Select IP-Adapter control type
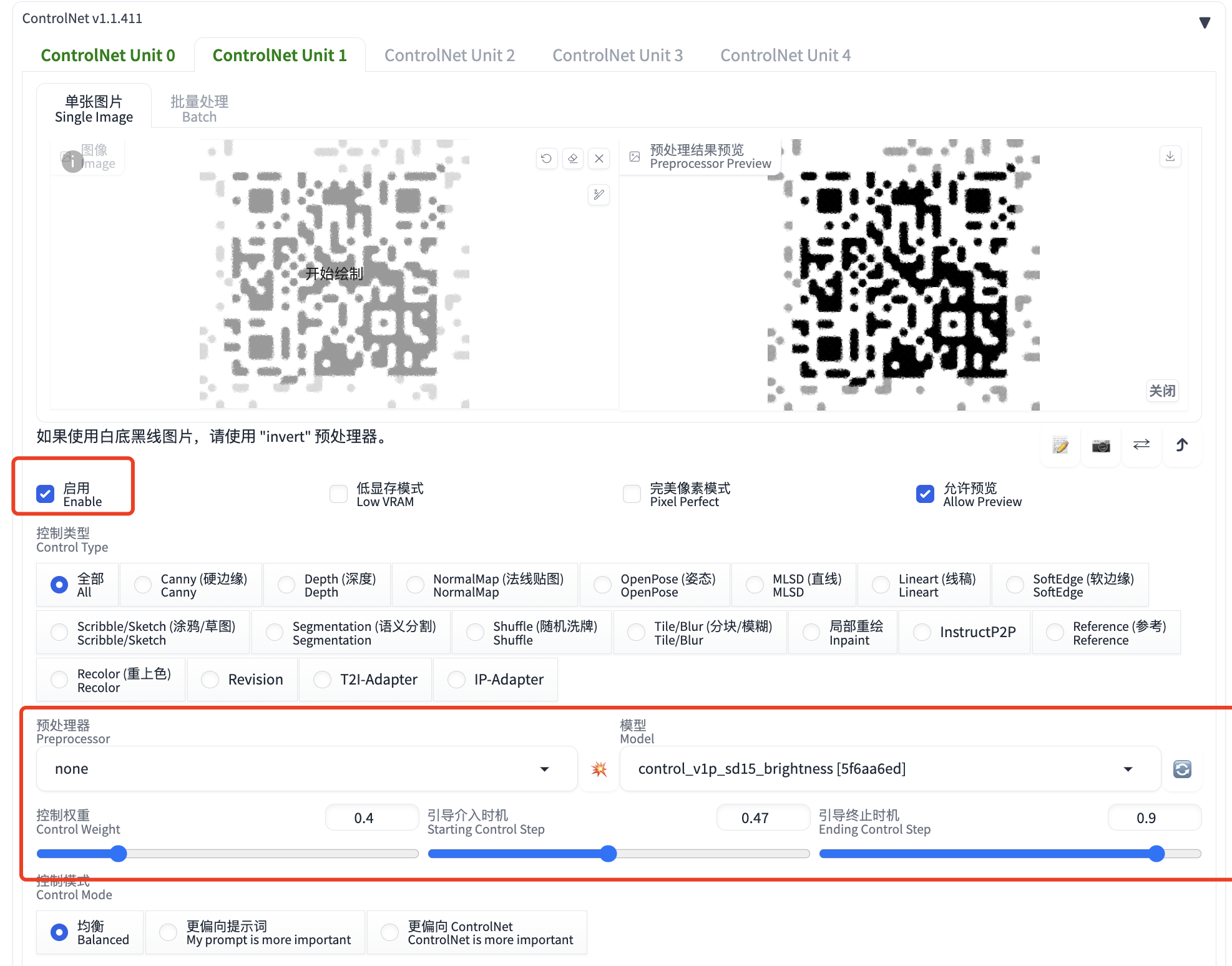The image size is (1232, 966). 495,680
